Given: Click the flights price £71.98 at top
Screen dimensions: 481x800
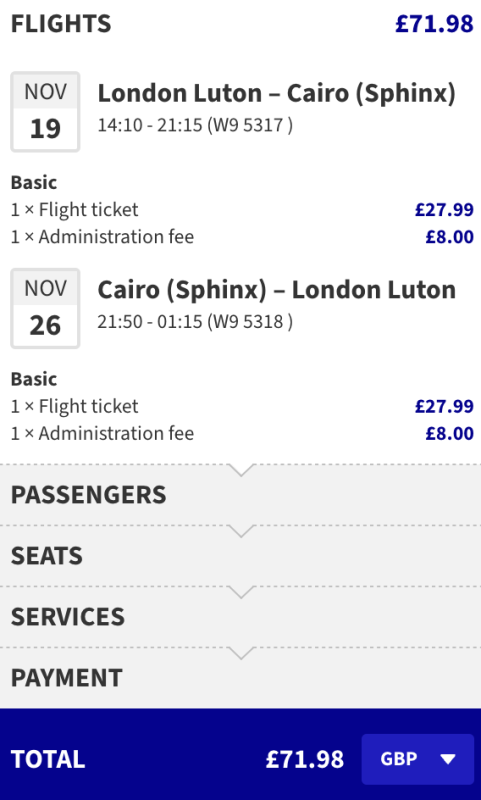Looking at the screenshot, I should tap(434, 24).
